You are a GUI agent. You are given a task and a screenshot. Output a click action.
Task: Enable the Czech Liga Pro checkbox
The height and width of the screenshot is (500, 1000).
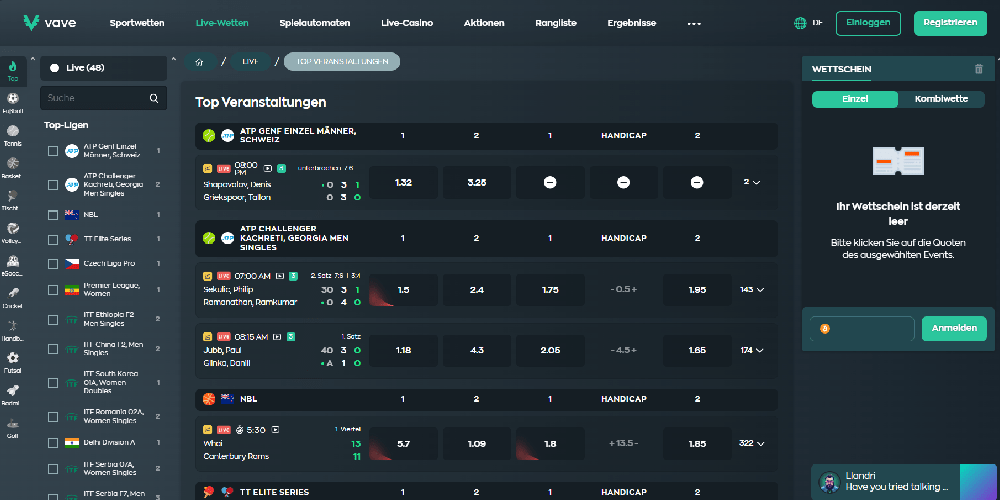pyautogui.click(x=53, y=264)
